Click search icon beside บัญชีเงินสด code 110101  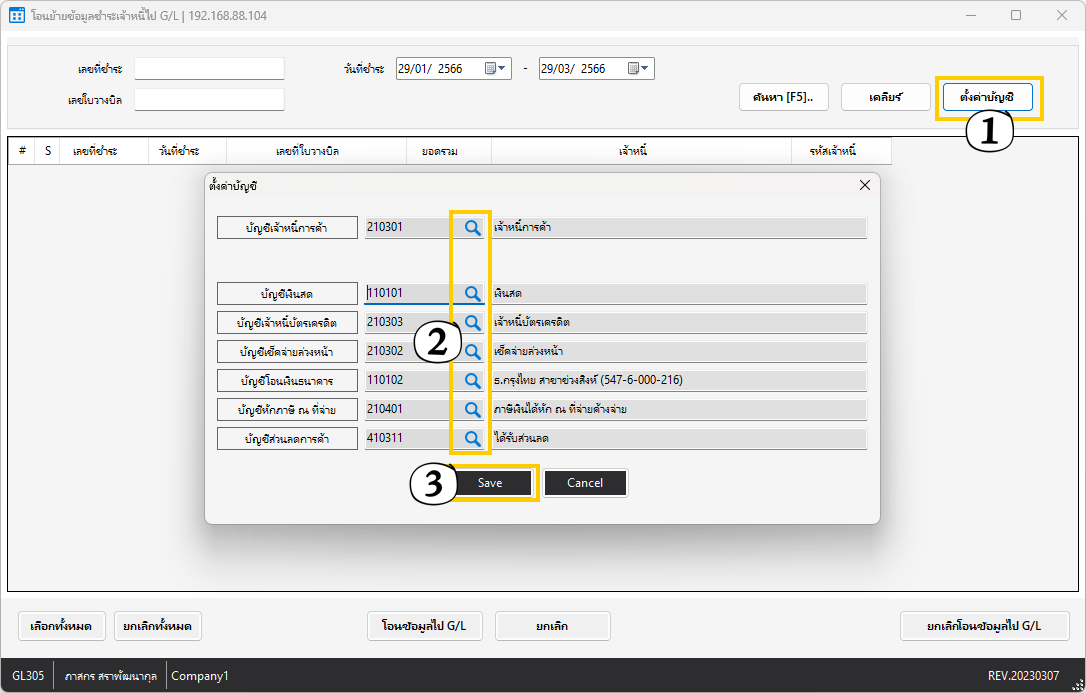click(x=472, y=294)
